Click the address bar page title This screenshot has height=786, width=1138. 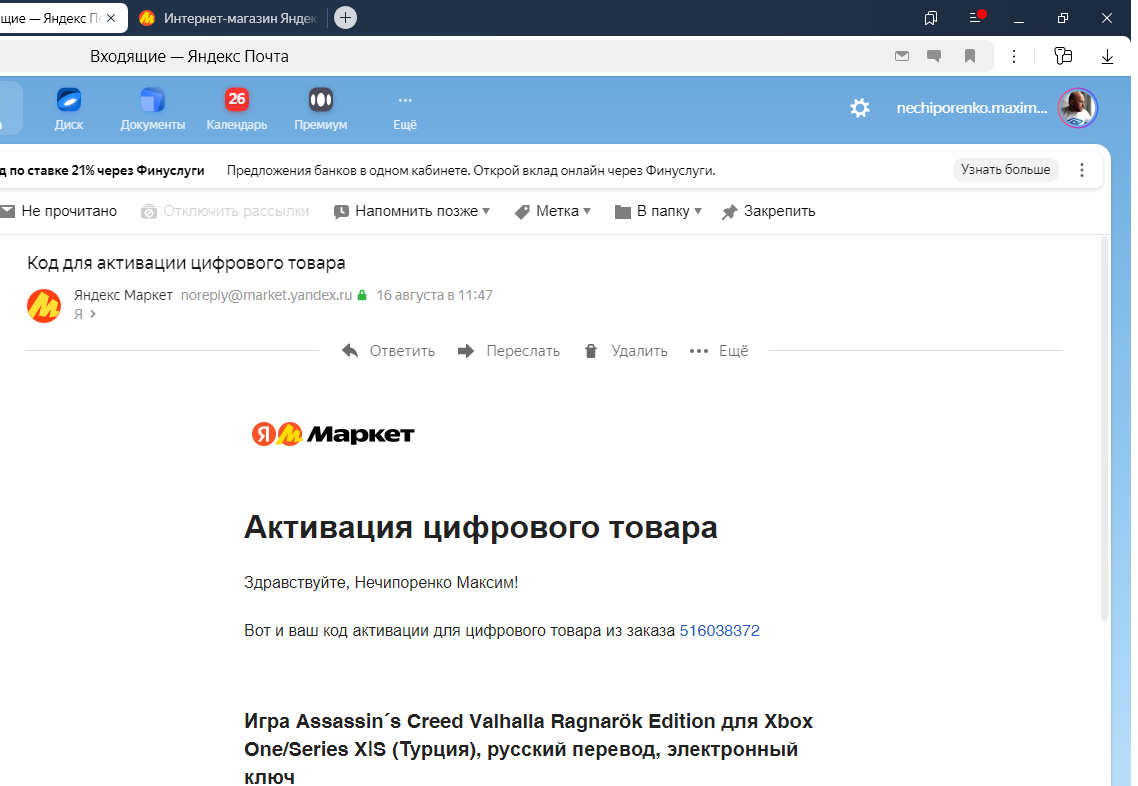coord(189,57)
